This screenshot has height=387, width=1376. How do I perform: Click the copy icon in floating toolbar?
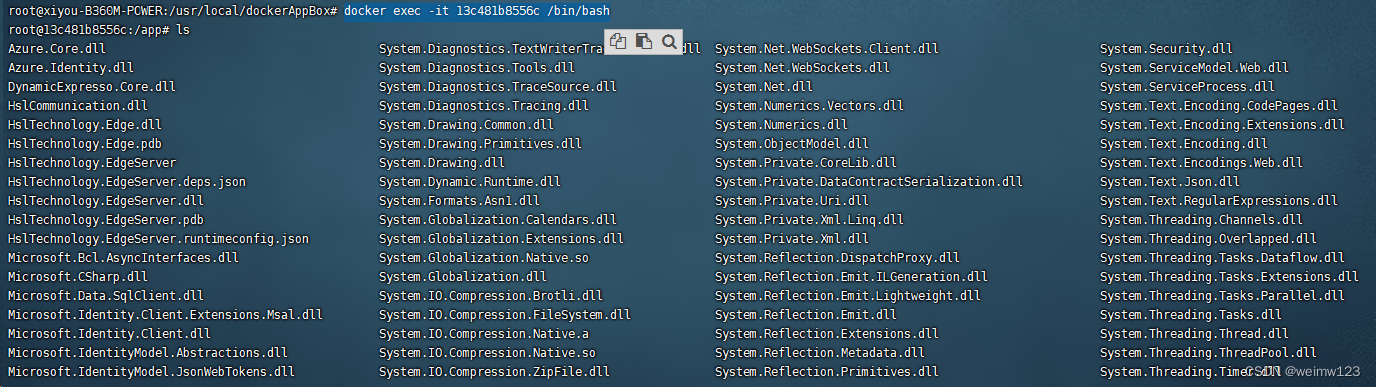click(618, 41)
